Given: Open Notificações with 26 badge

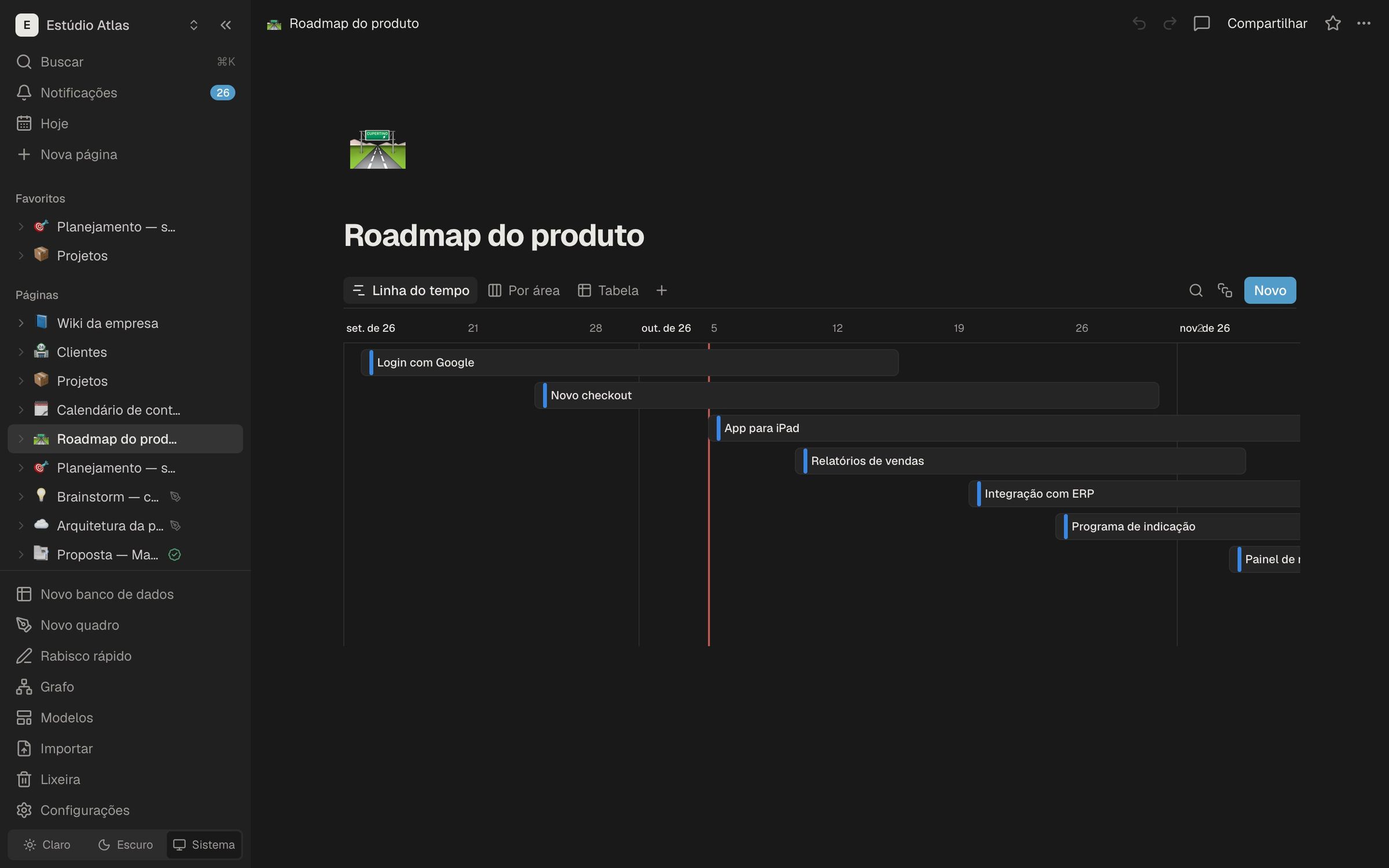Looking at the screenshot, I should click(125, 93).
